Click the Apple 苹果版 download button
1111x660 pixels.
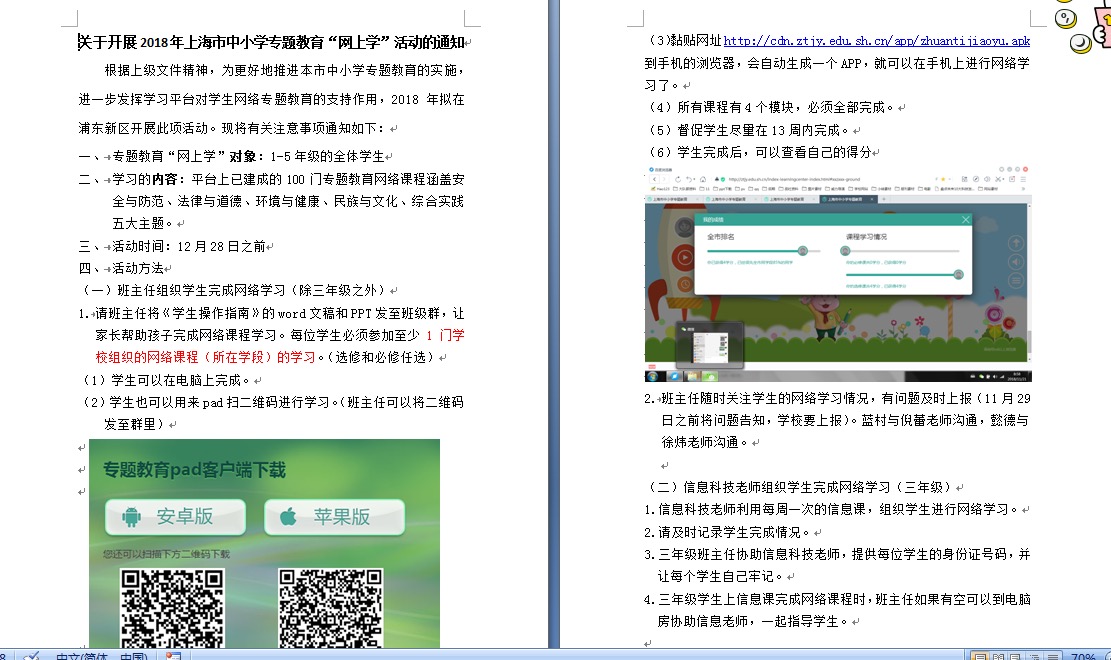coord(334,517)
